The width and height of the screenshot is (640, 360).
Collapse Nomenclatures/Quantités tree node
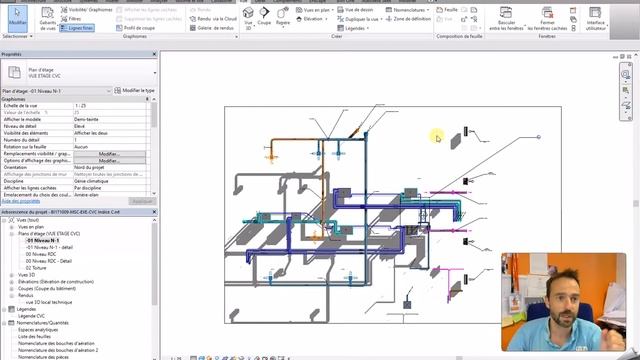click(x=4, y=323)
